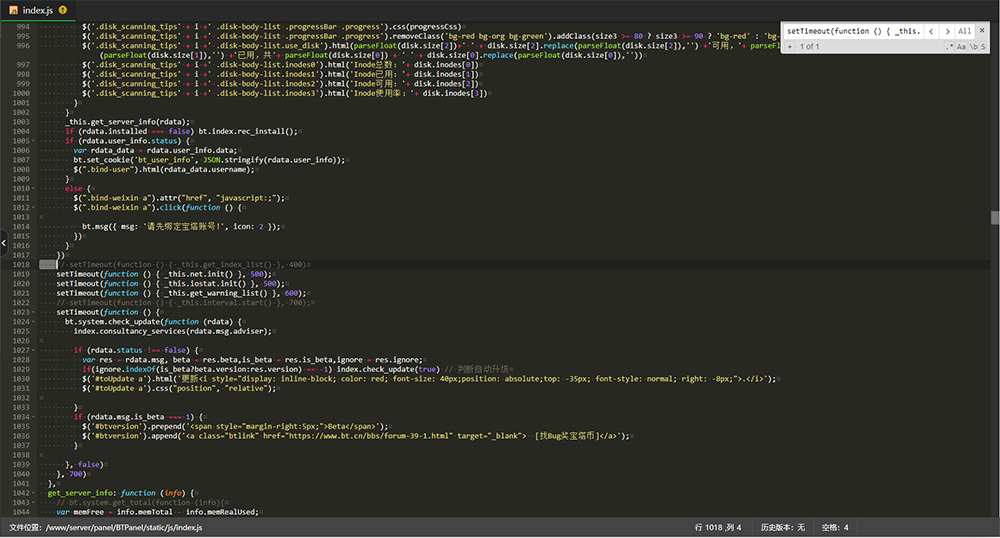Go to the previous search match
Screen dimensions: 1000x538
coord(932,31)
